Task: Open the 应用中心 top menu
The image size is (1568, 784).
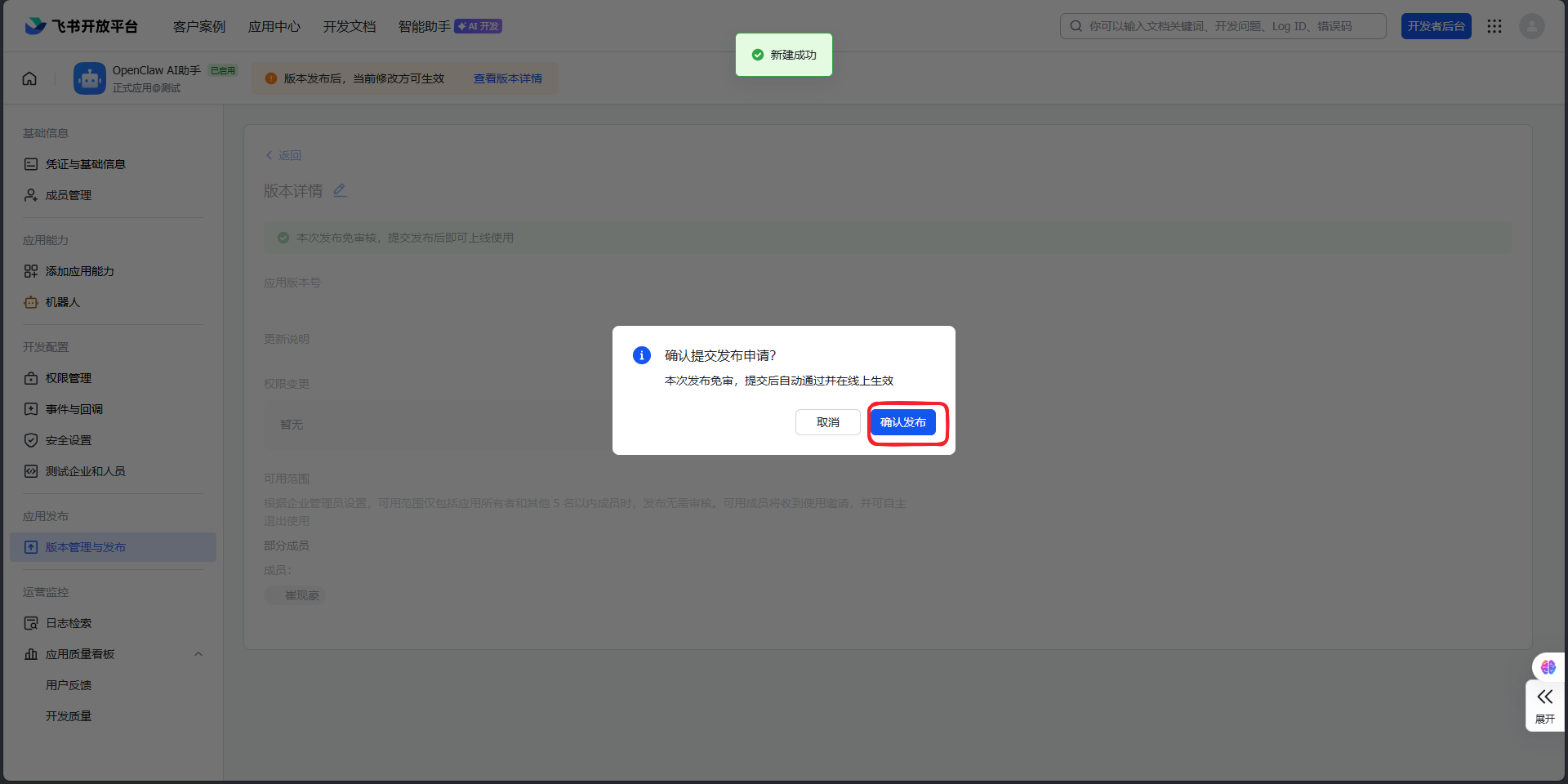Action: point(274,26)
